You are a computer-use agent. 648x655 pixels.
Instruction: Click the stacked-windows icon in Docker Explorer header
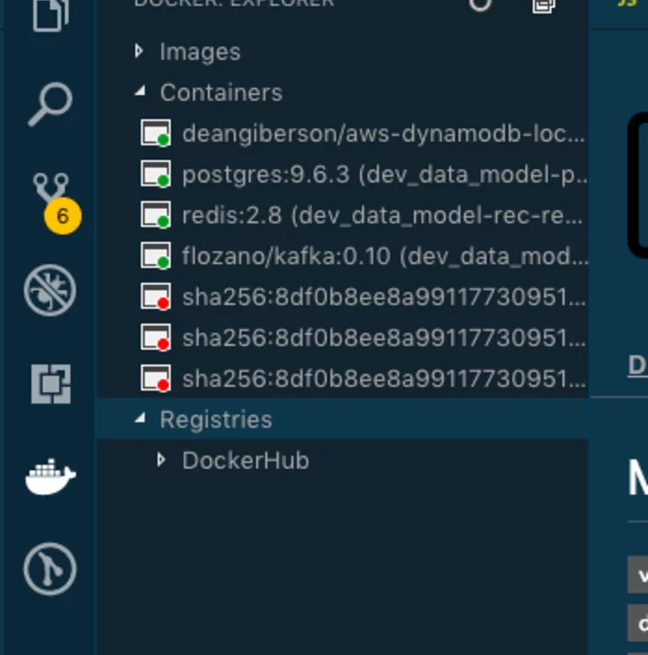[x=544, y=6]
